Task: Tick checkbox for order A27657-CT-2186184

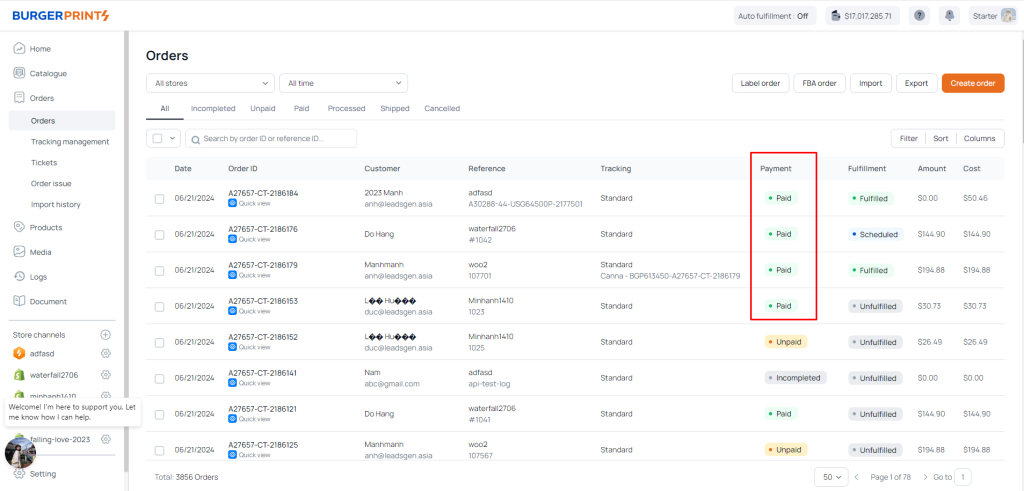Action: coord(159,199)
